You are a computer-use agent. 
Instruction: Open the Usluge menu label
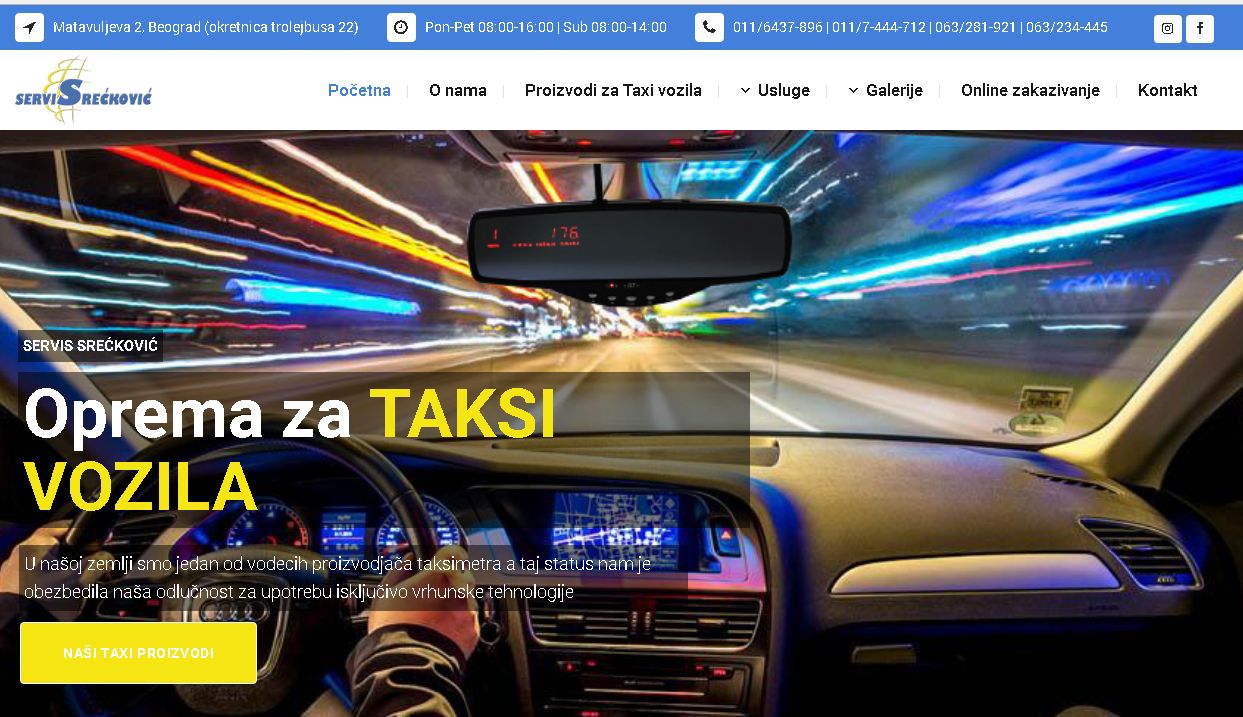click(784, 90)
